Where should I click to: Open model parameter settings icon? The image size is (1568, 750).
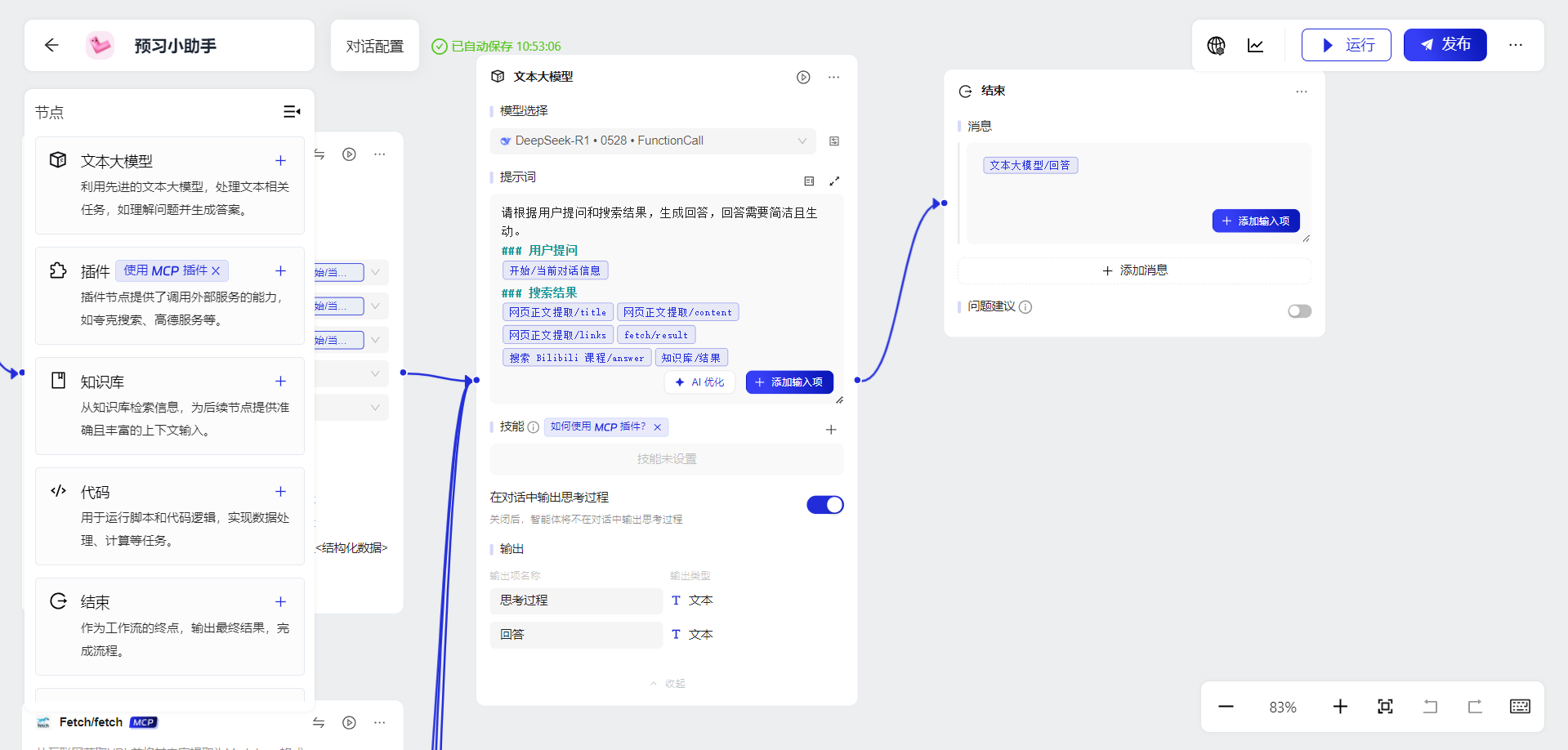(834, 141)
